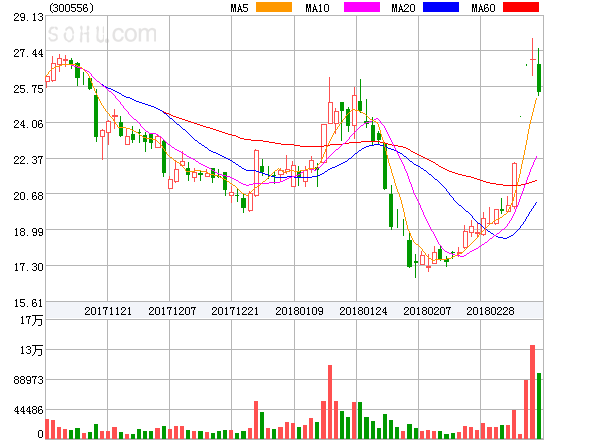The height and width of the screenshot is (440, 600).
Task: Click the 20180109 date label
Action: point(299,311)
